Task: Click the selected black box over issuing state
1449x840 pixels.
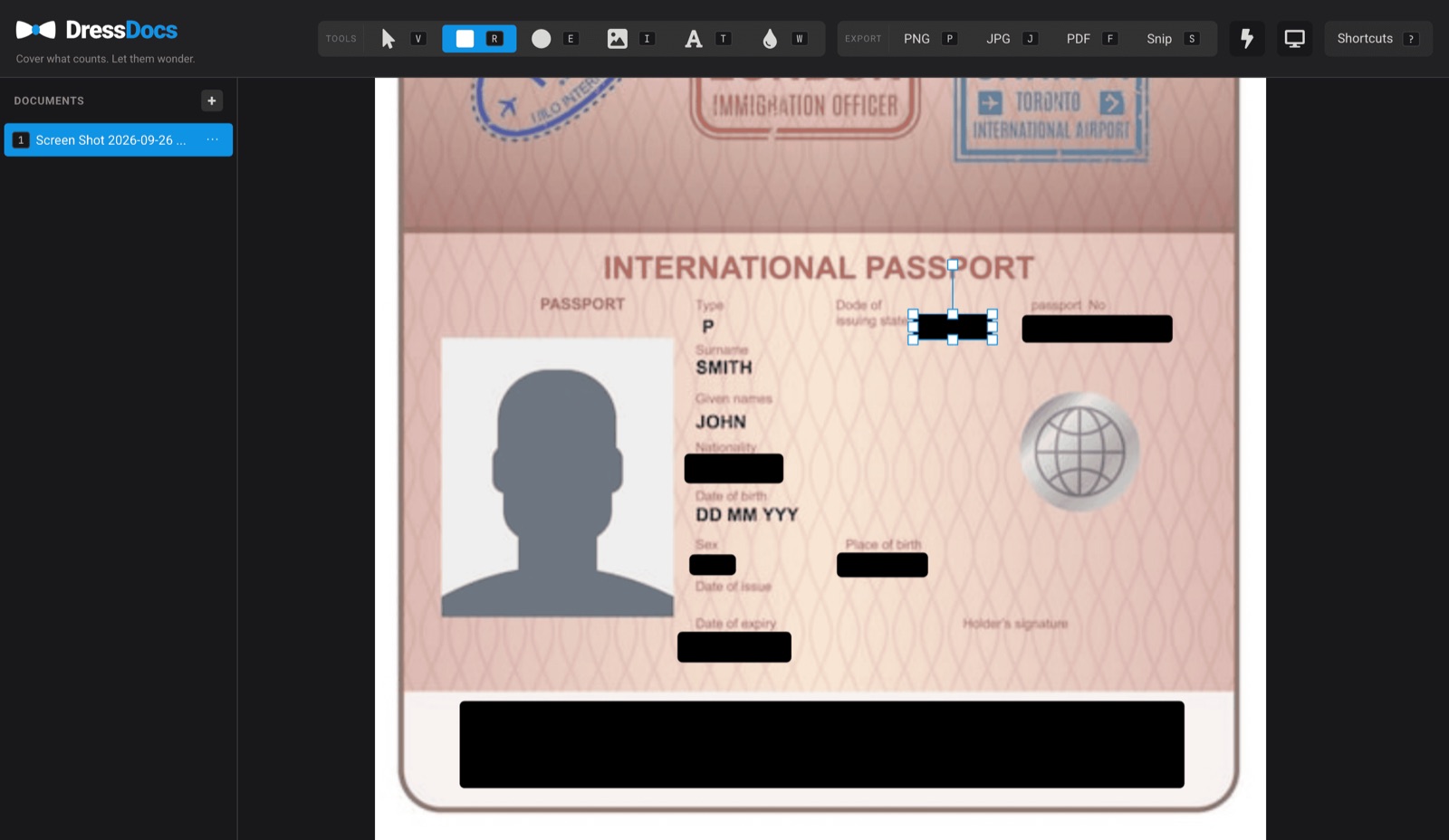Action: 953,327
